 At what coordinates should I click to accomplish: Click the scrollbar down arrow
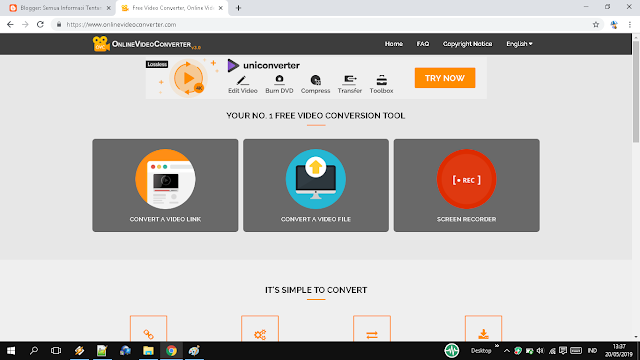click(636, 337)
